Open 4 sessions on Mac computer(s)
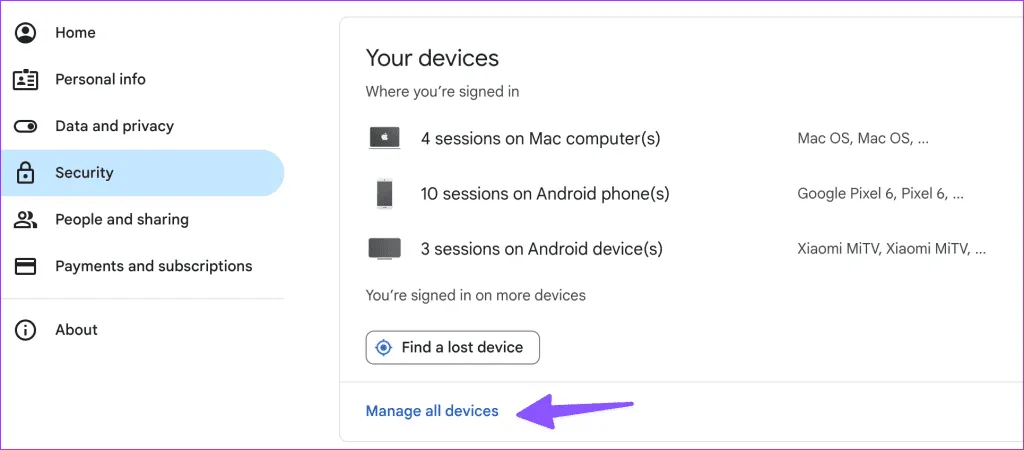Viewport: 1024px width, 450px height. 540,139
